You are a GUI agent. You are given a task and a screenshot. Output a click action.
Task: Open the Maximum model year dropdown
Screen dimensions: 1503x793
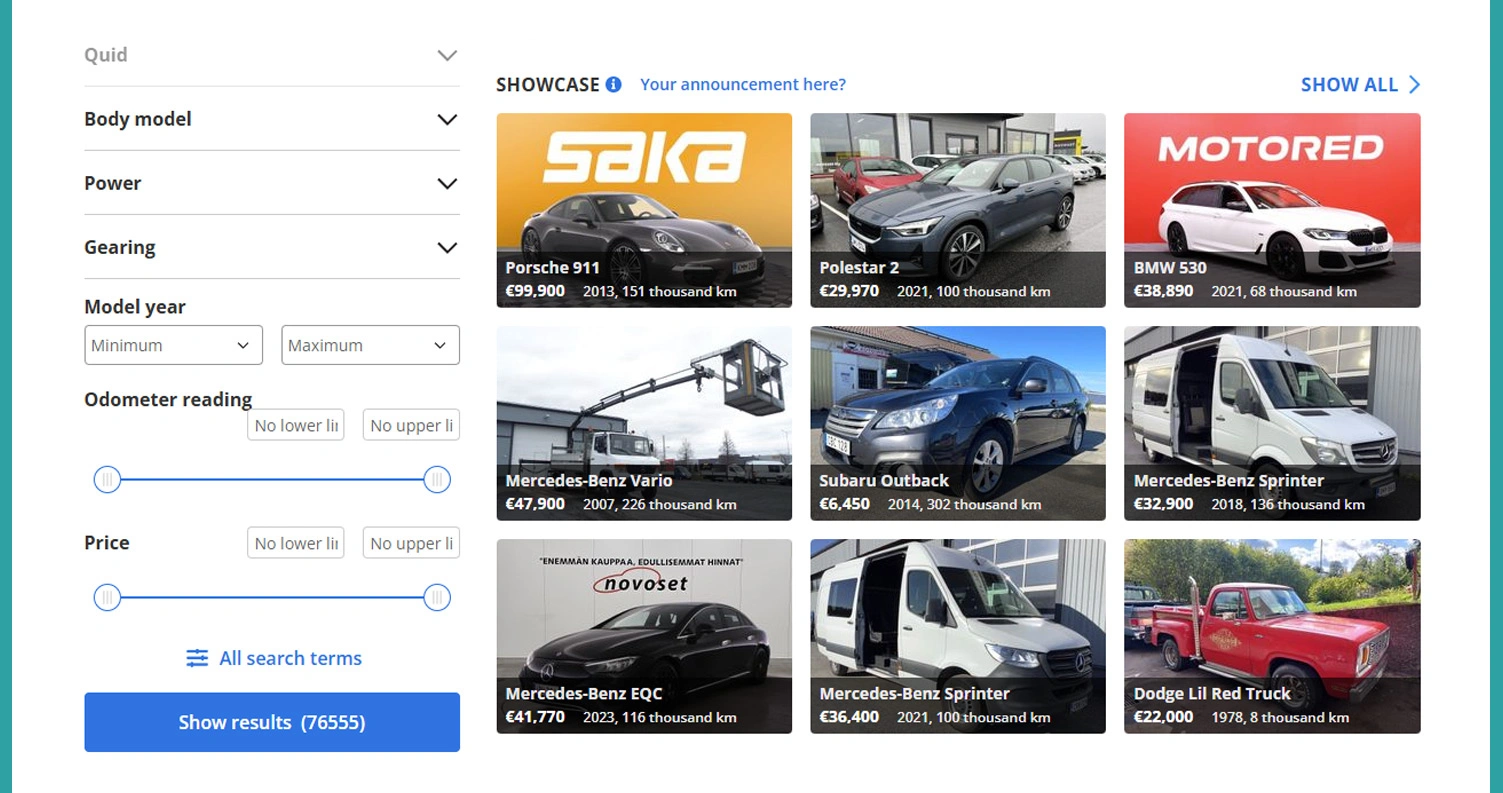[x=369, y=344]
